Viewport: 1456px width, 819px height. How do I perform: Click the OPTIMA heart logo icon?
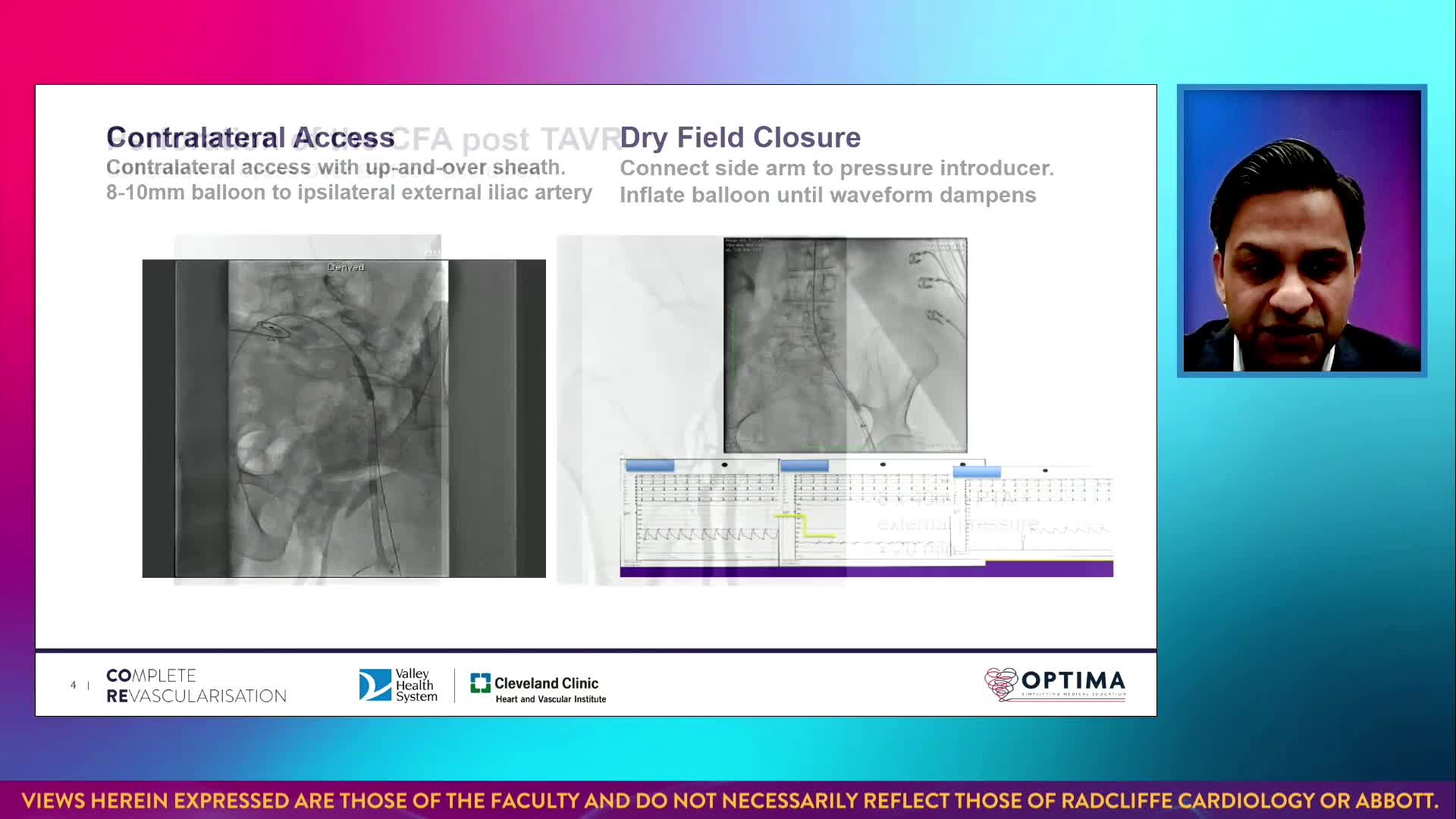point(1001,684)
